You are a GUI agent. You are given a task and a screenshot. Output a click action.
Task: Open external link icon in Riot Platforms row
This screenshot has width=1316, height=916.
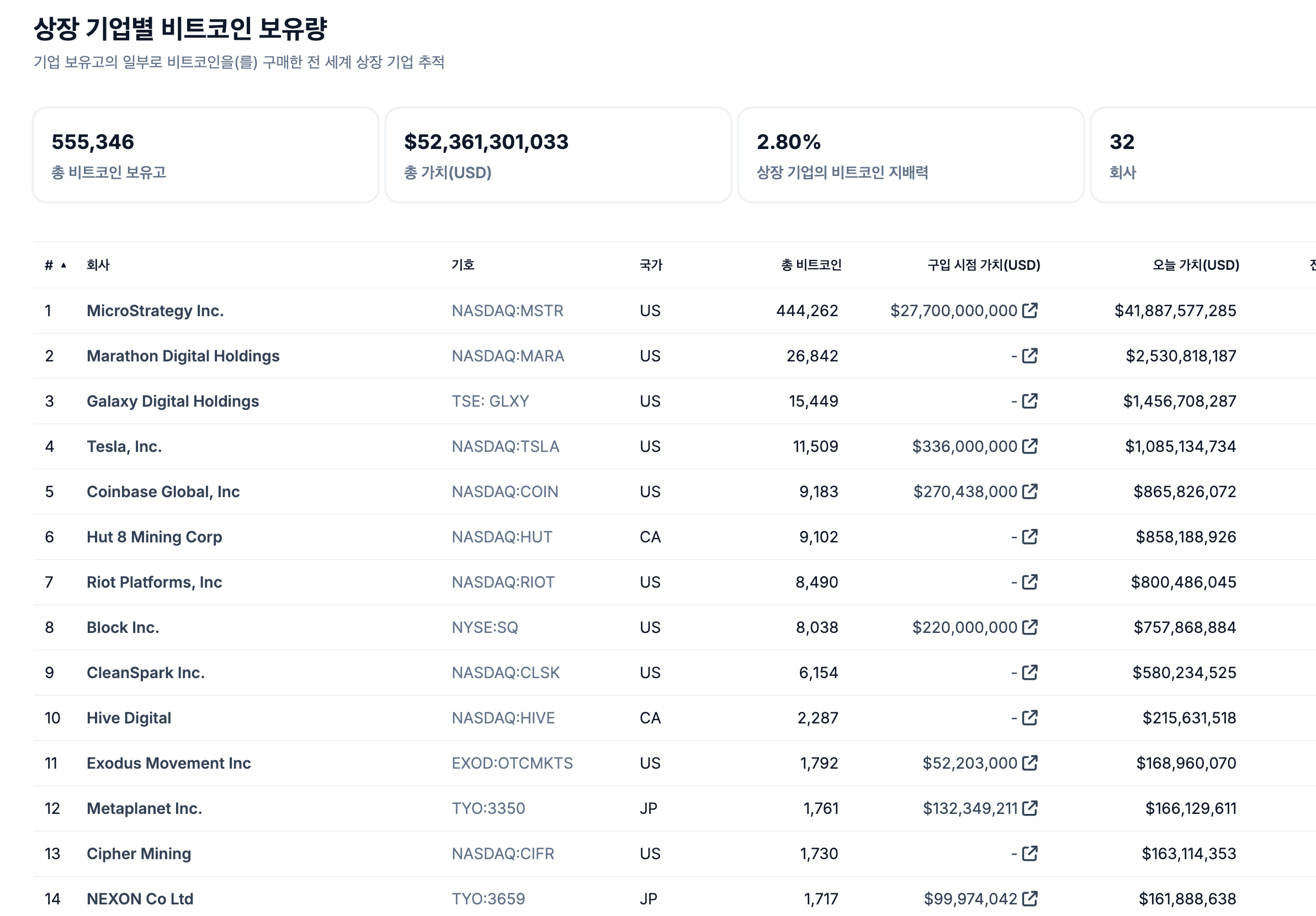point(1030,582)
